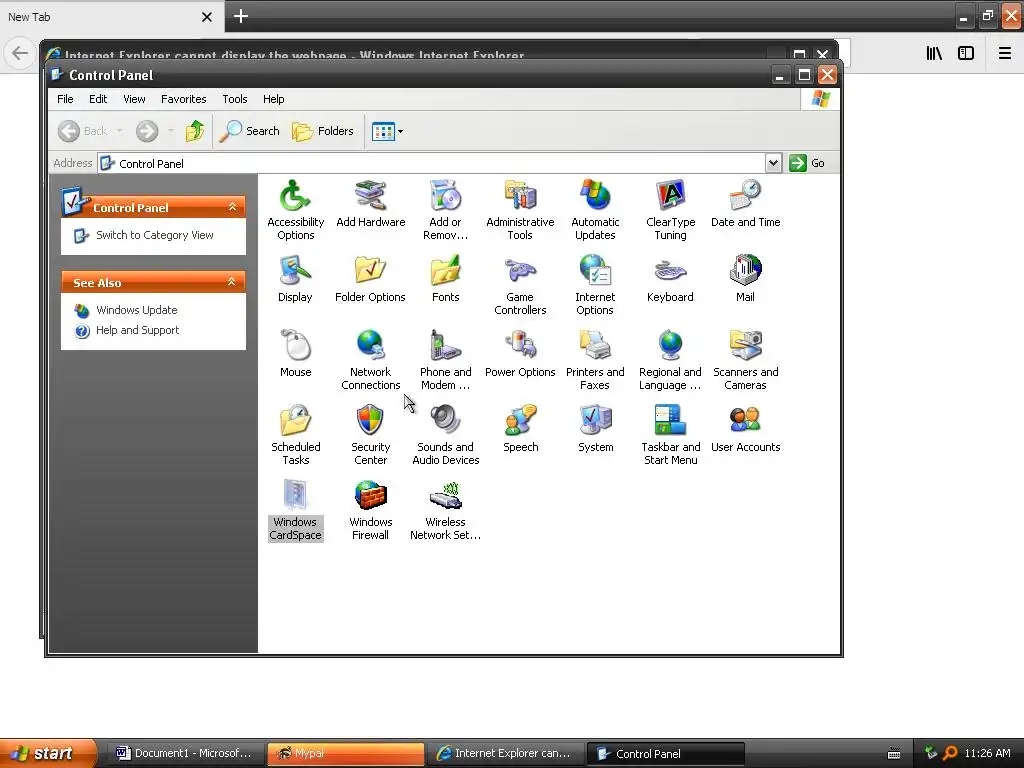Open Automatic Updates settings
Screen dimensions: 1024x768
tap(595, 210)
